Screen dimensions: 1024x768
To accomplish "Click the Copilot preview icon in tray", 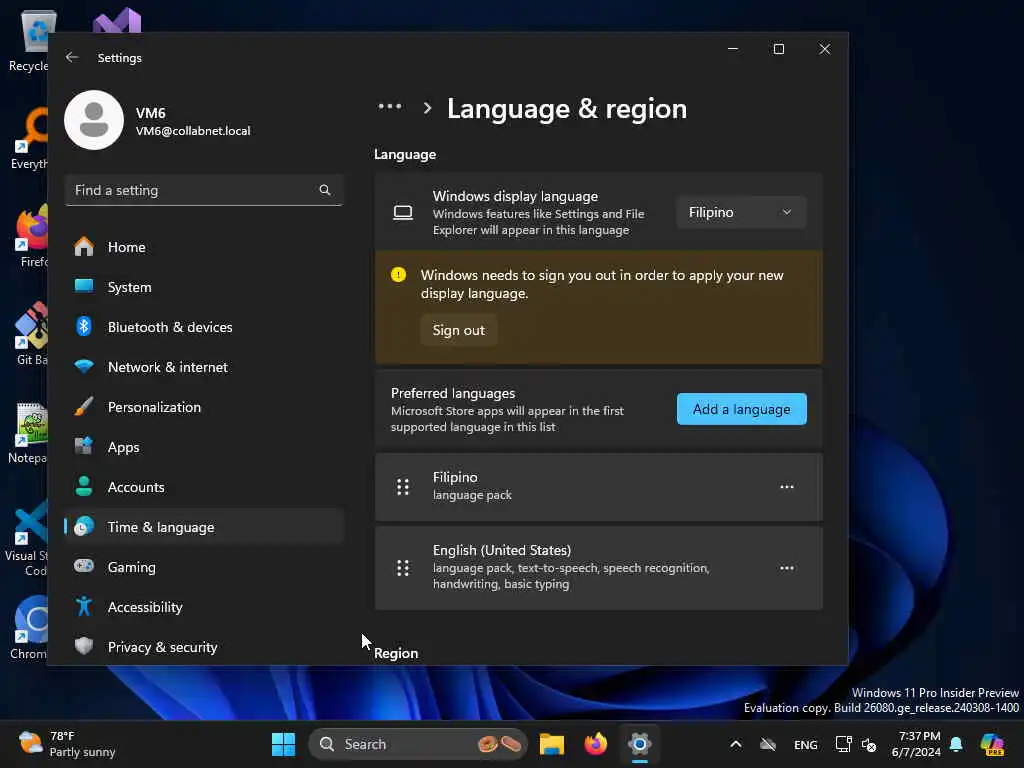I will [x=992, y=744].
